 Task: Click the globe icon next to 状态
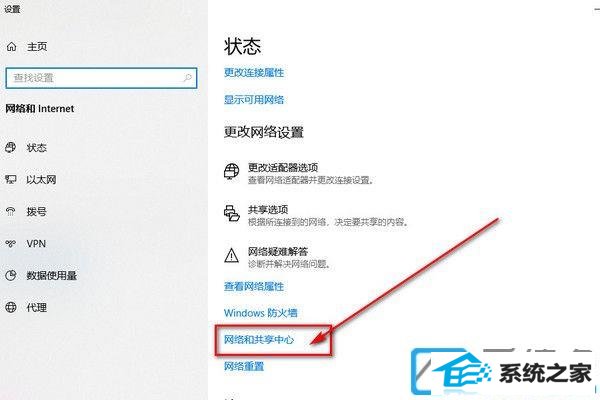11,147
